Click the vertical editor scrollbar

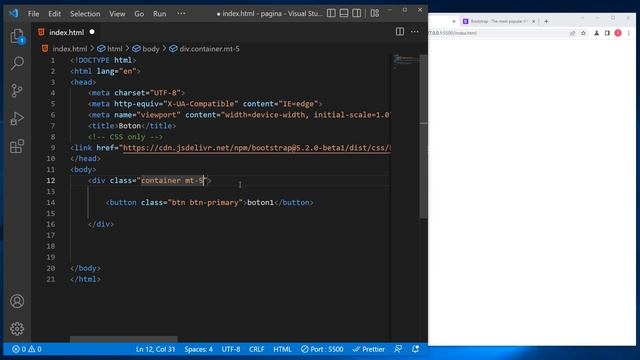click(x=424, y=137)
